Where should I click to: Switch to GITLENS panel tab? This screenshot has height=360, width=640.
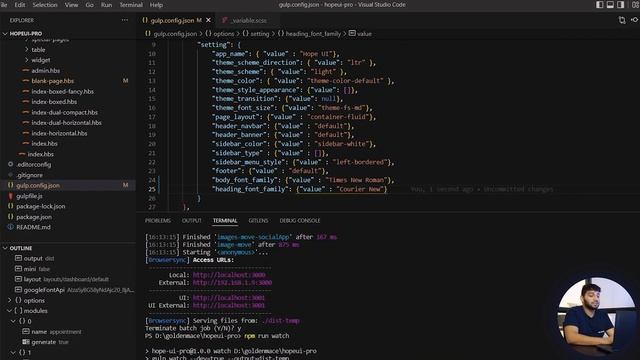click(x=258, y=220)
